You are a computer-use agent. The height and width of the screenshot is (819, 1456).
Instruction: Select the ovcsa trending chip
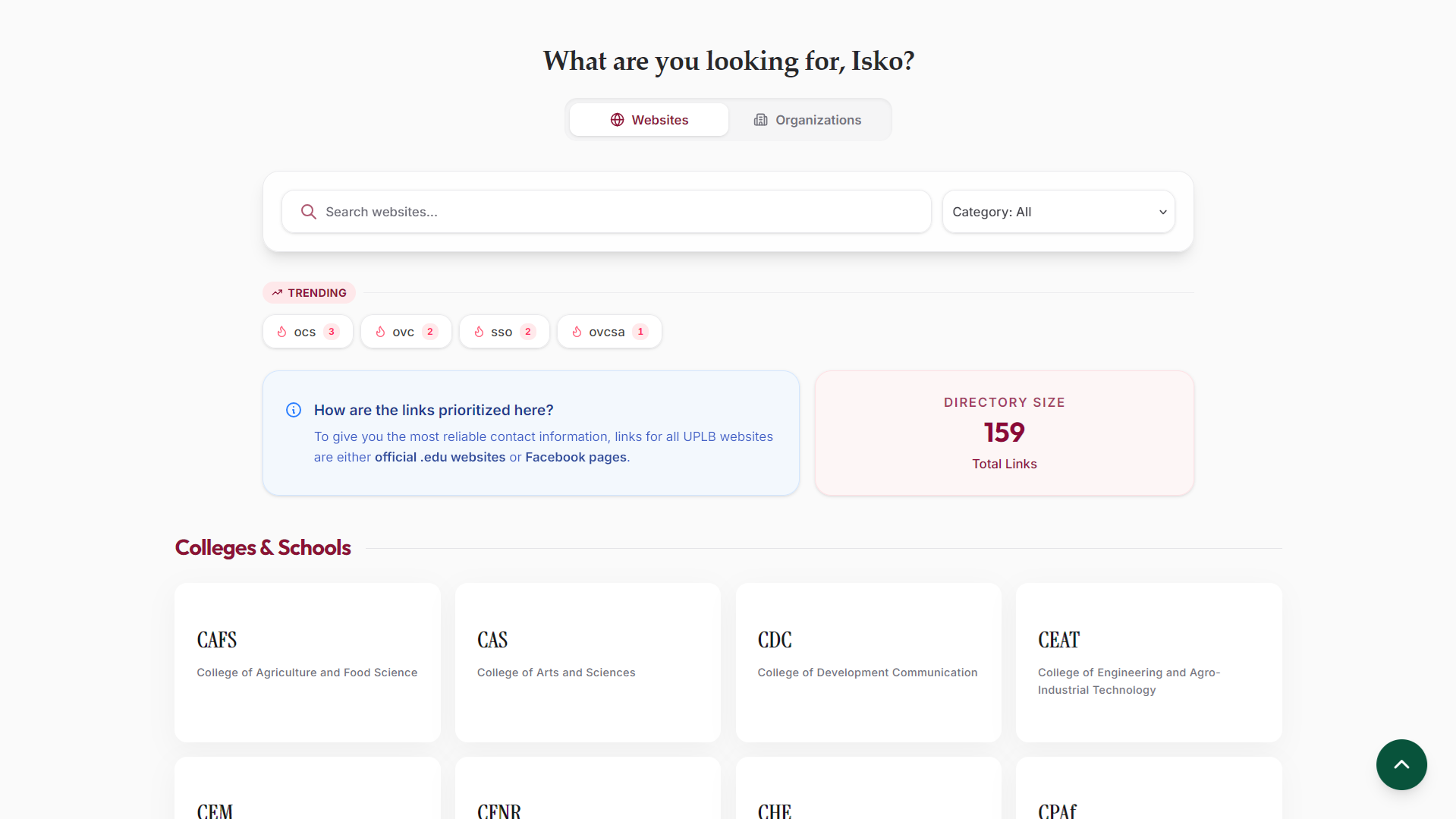609,332
